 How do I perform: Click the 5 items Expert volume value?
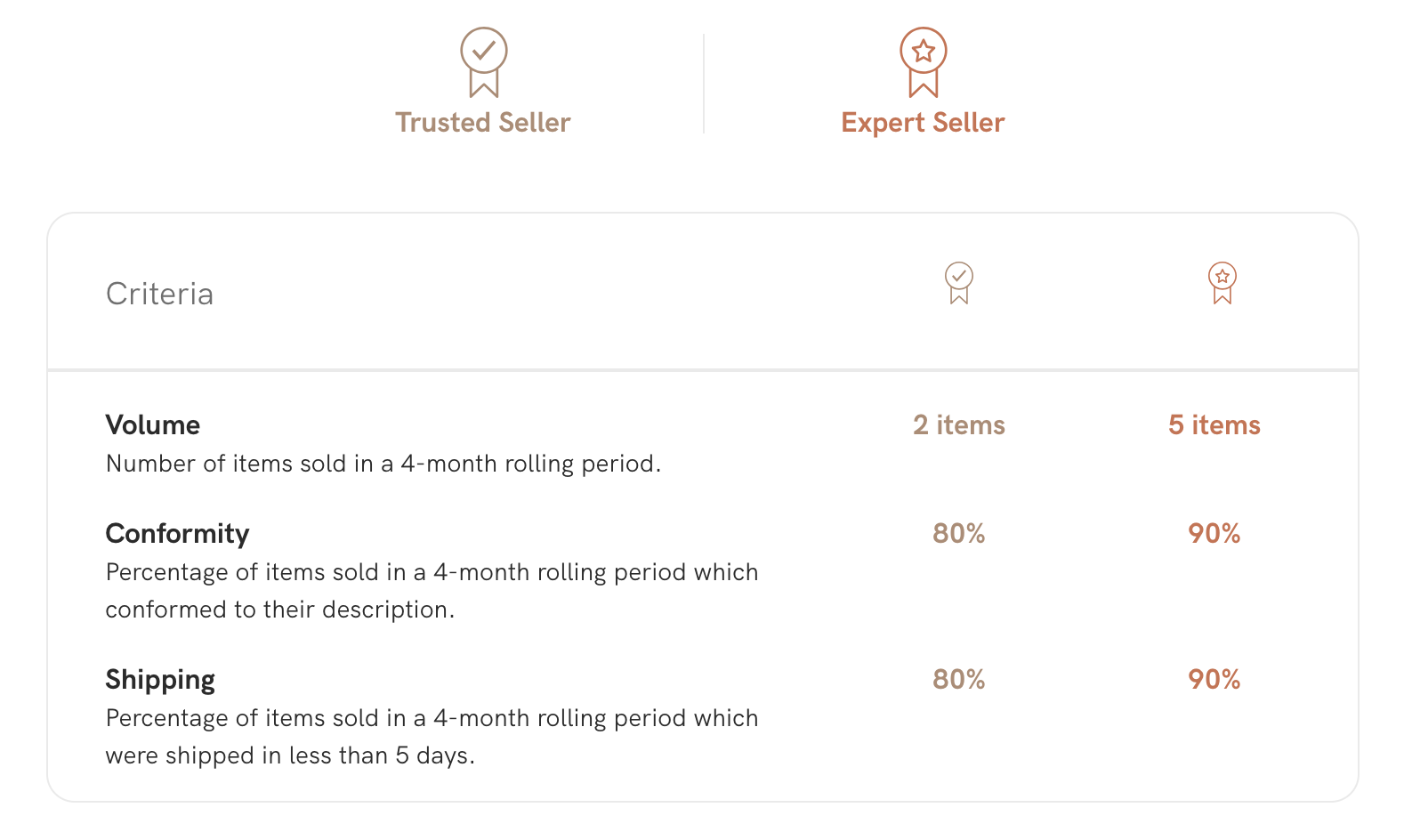click(x=1214, y=424)
